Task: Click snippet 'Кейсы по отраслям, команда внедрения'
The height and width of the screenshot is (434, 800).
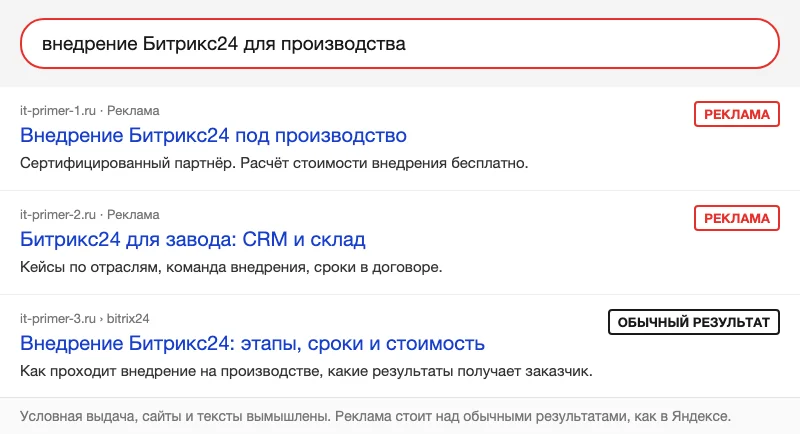Action: pos(163,267)
